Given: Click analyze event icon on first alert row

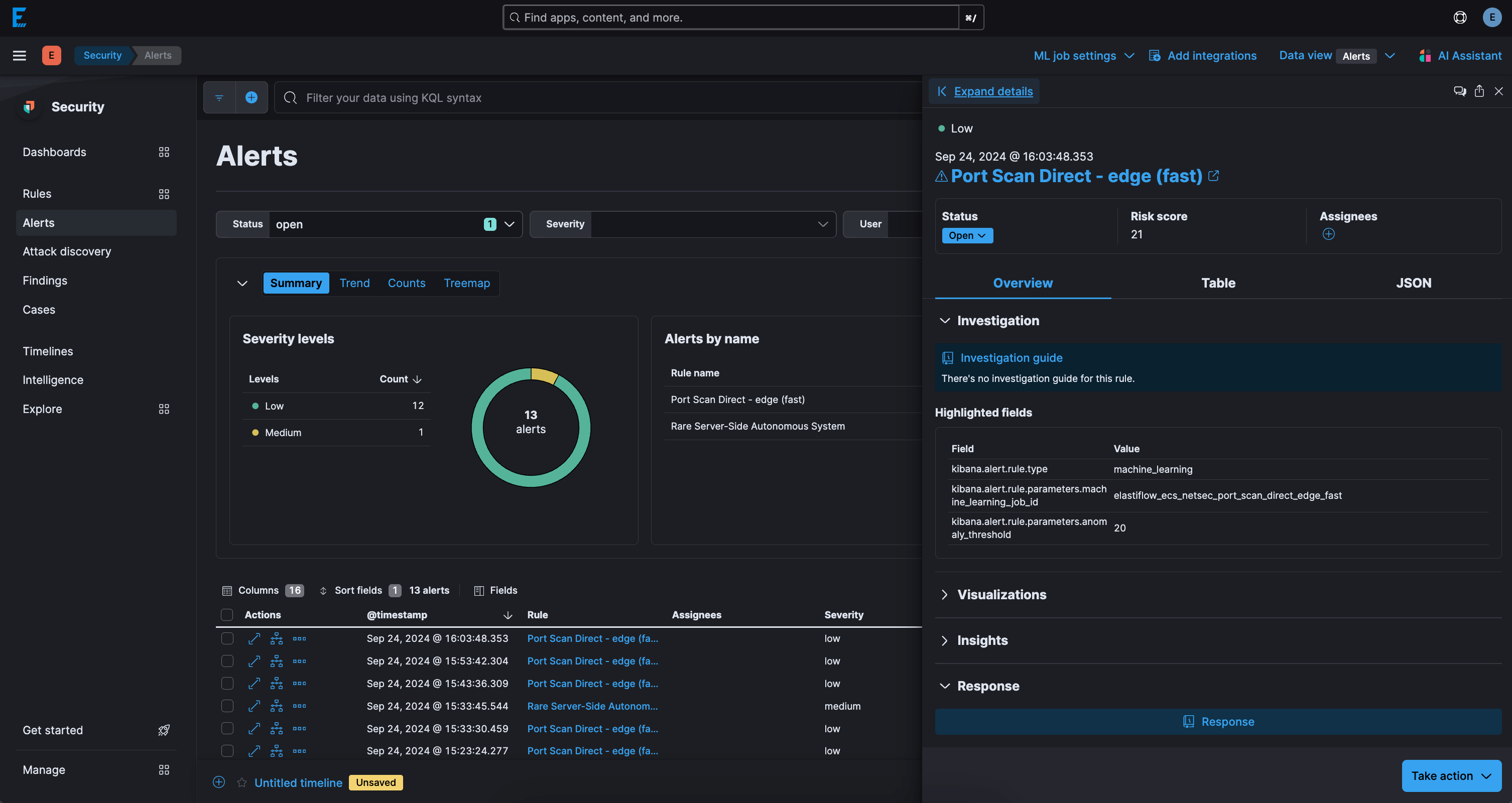Looking at the screenshot, I should pos(277,639).
